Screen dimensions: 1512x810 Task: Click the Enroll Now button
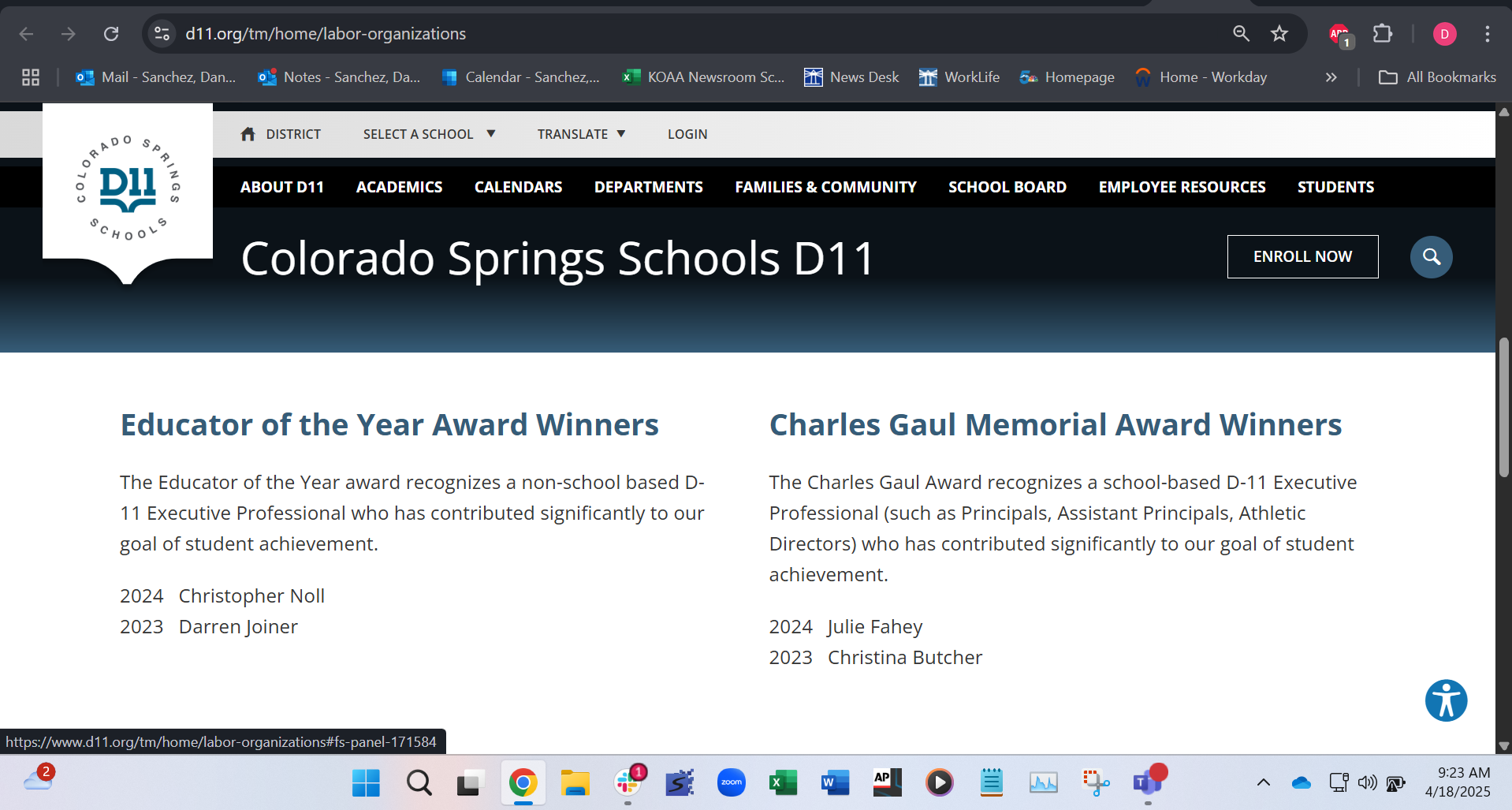tap(1302, 257)
